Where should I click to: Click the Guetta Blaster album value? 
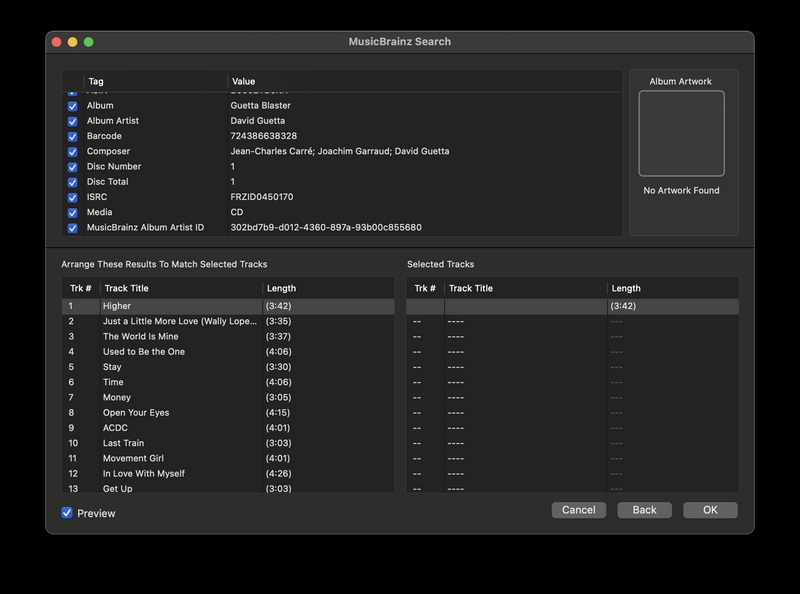click(x=260, y=106)
